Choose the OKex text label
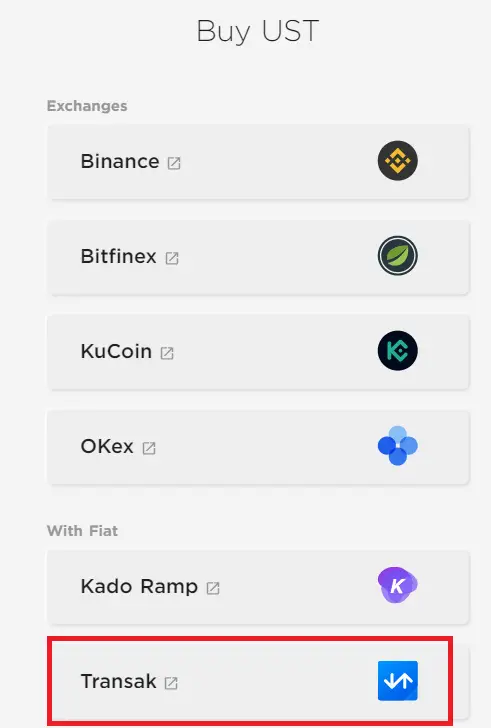 click(107, 447)
